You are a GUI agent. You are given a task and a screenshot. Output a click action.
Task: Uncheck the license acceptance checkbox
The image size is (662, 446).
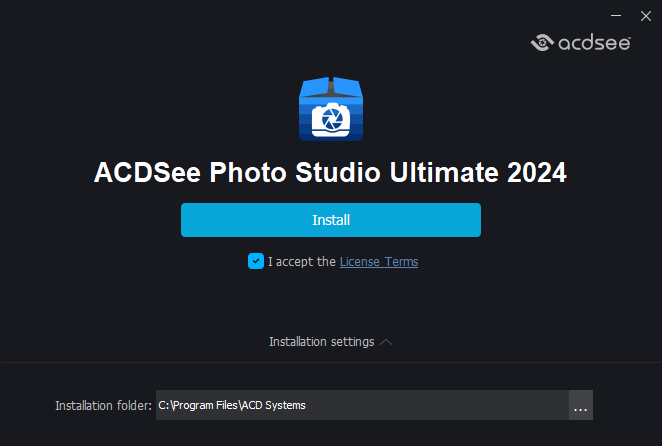(256, 261)
